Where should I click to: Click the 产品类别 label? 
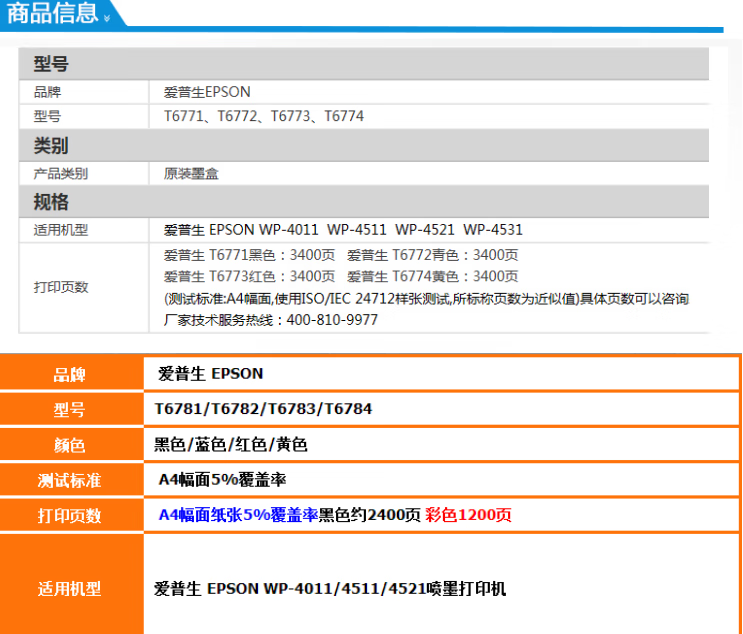click(x=61, y=173)
